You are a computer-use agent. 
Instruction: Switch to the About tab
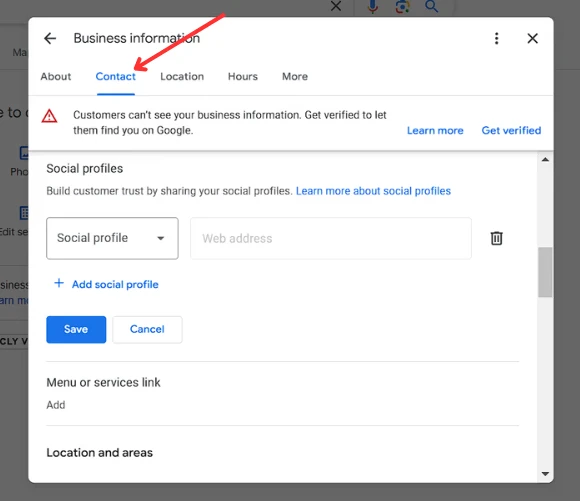pyautogui.click(x=55, y=77)
